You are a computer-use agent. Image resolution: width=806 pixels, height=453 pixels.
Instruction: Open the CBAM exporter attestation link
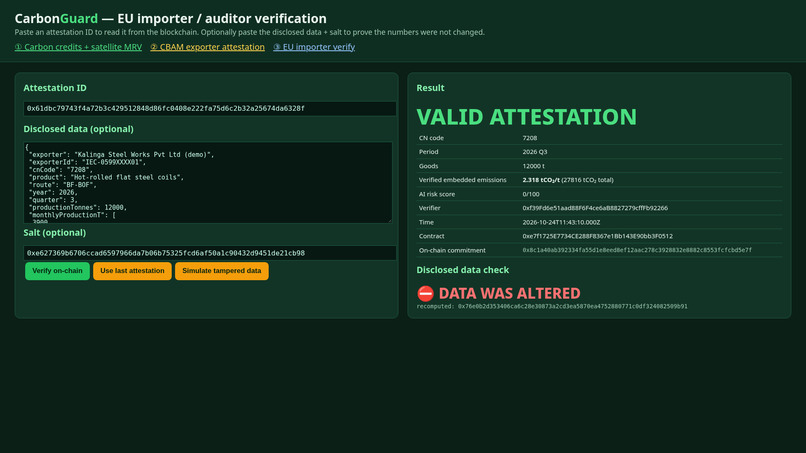click(x=207, y=47)
